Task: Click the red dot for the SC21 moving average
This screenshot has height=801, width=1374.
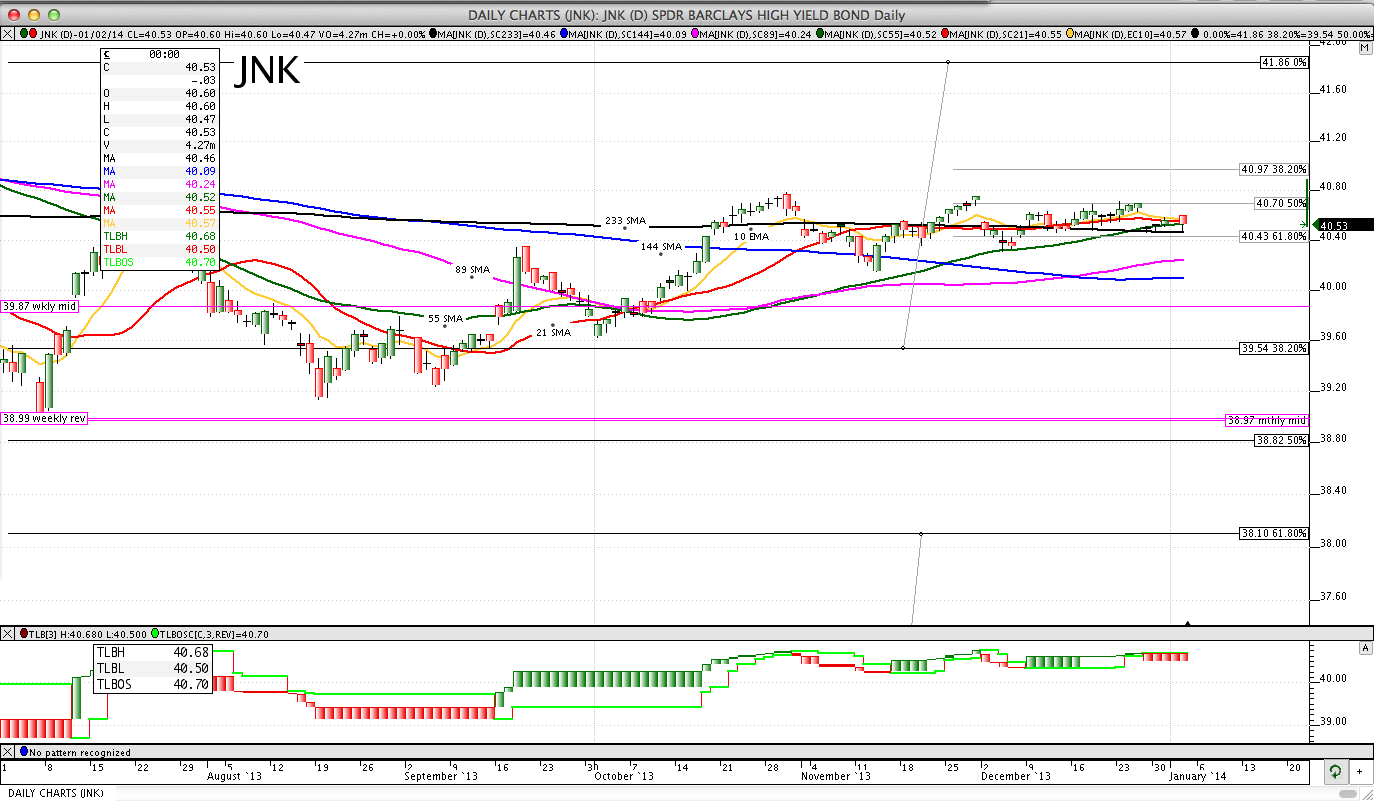Action: [946, 33]
